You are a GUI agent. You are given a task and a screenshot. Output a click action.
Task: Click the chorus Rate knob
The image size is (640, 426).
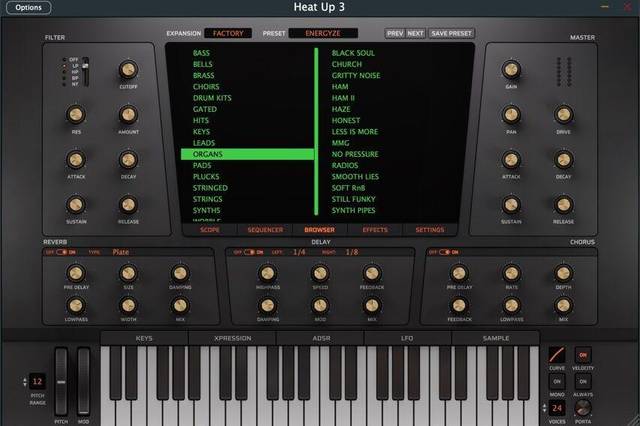(x=511, y=273)
